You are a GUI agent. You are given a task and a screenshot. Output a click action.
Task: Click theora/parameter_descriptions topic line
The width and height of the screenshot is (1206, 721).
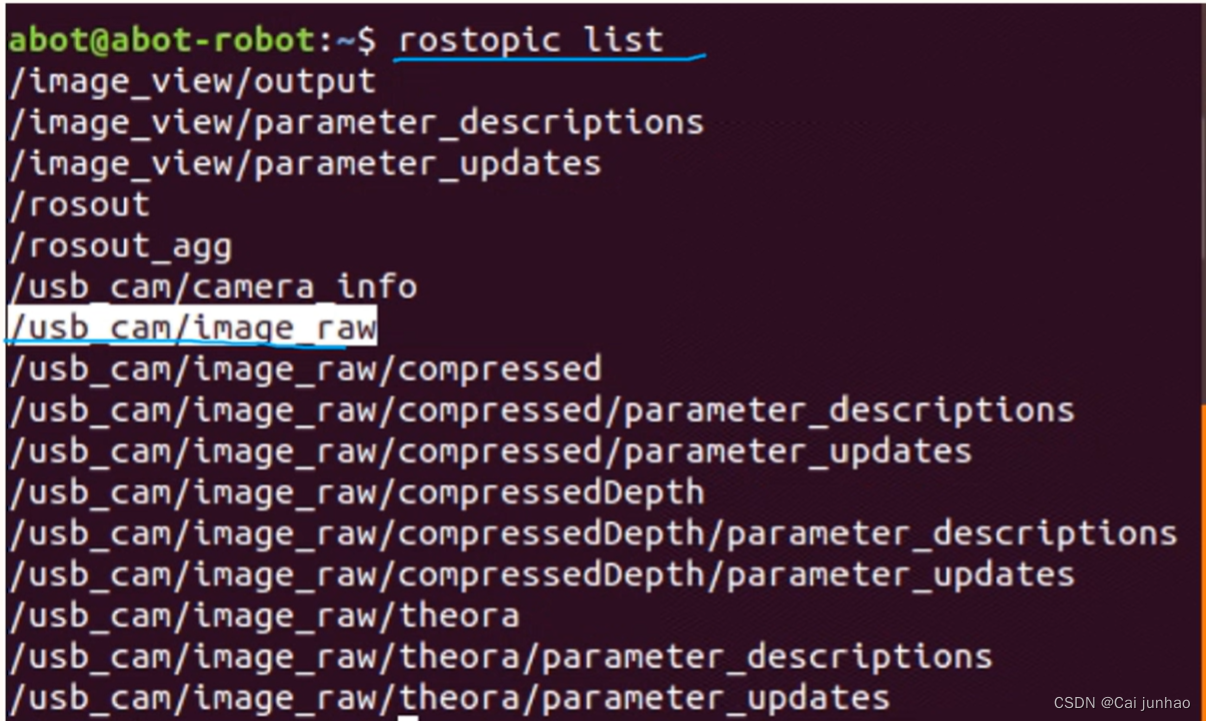tap(500, 656)
